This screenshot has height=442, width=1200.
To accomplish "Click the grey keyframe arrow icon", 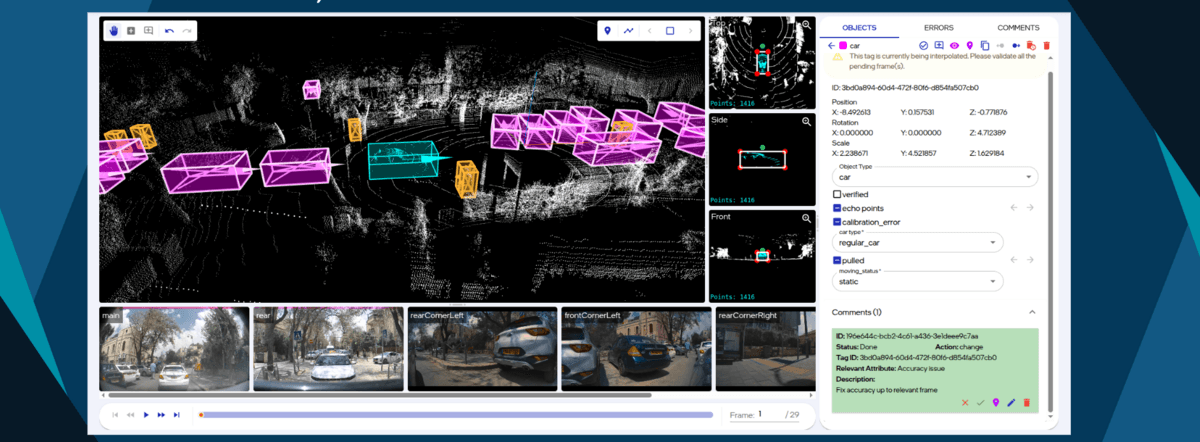I will [x=1000, y=45].
